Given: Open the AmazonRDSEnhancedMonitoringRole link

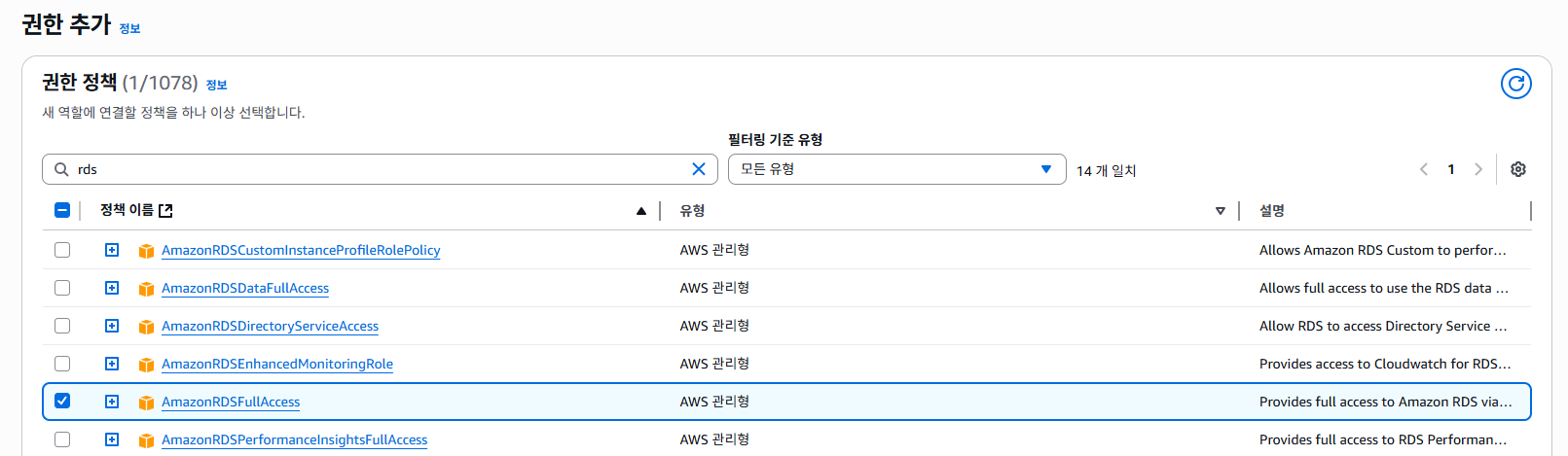Looking at the screenshot, I should (277, 364).
